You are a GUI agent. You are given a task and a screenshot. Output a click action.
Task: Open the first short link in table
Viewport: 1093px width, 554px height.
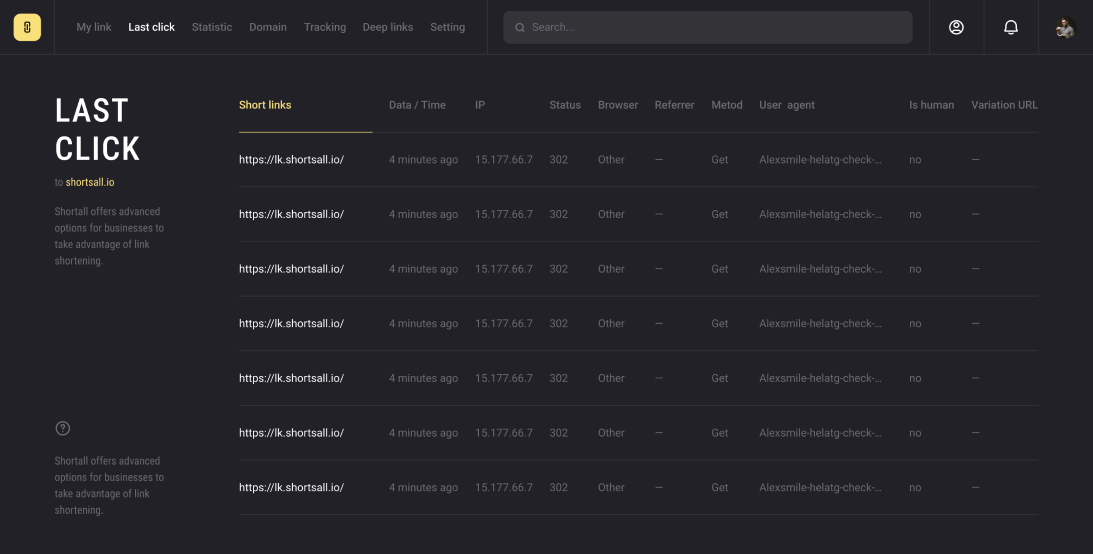pos(291,159)
